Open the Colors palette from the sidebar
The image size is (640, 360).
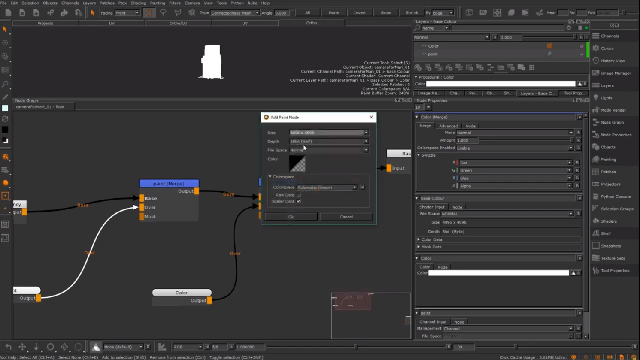tap(607, 49)
